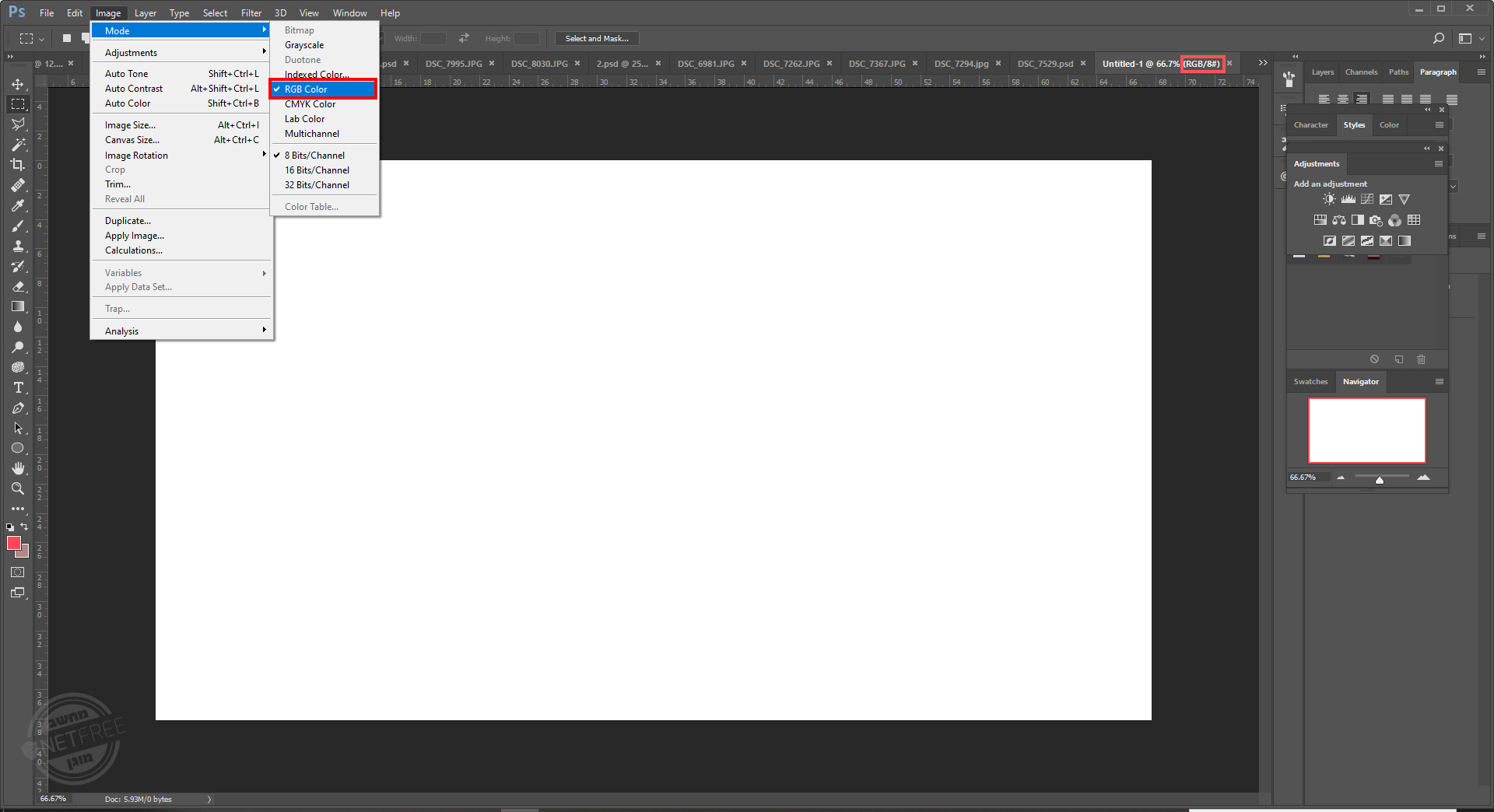Expand the Image Rotation submenu
The width and height of the screenshot is (1494, 812).
point(181,156)
